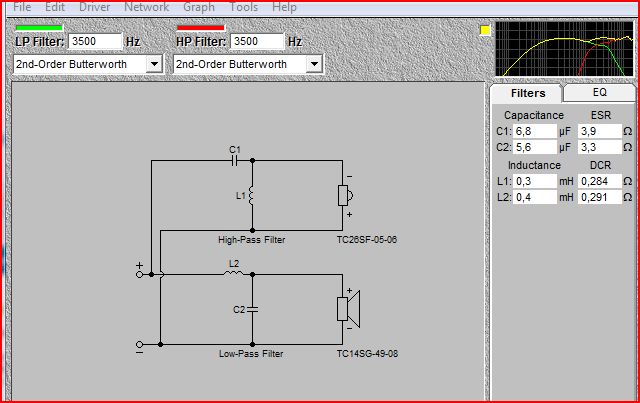Click the HP Filter label
640x403 pixels.
tap(200, 42)
